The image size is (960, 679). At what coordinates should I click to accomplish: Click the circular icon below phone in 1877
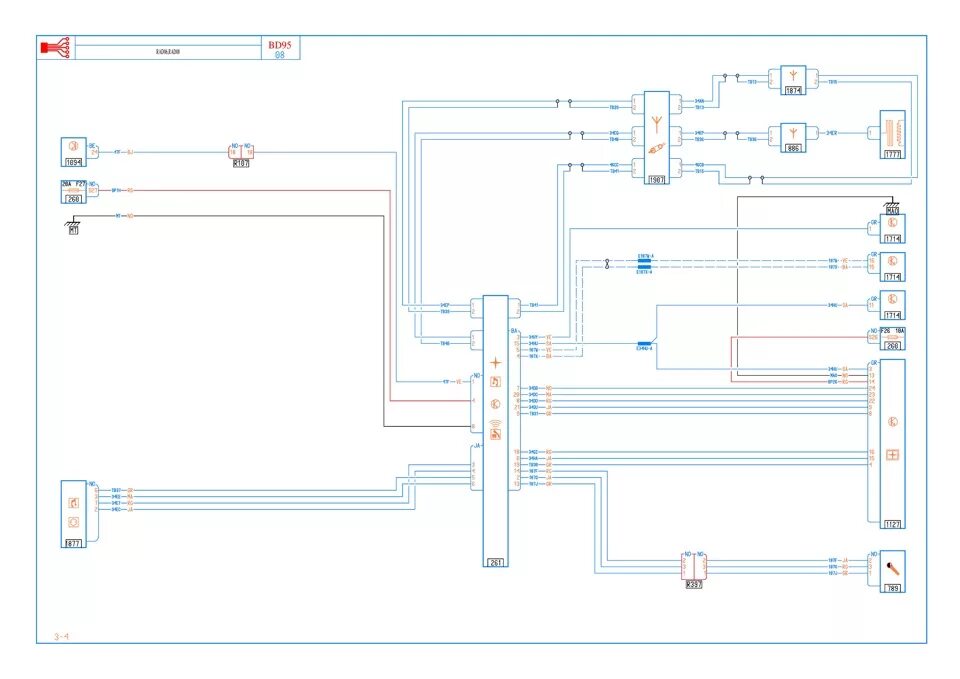tap(73, 522)
